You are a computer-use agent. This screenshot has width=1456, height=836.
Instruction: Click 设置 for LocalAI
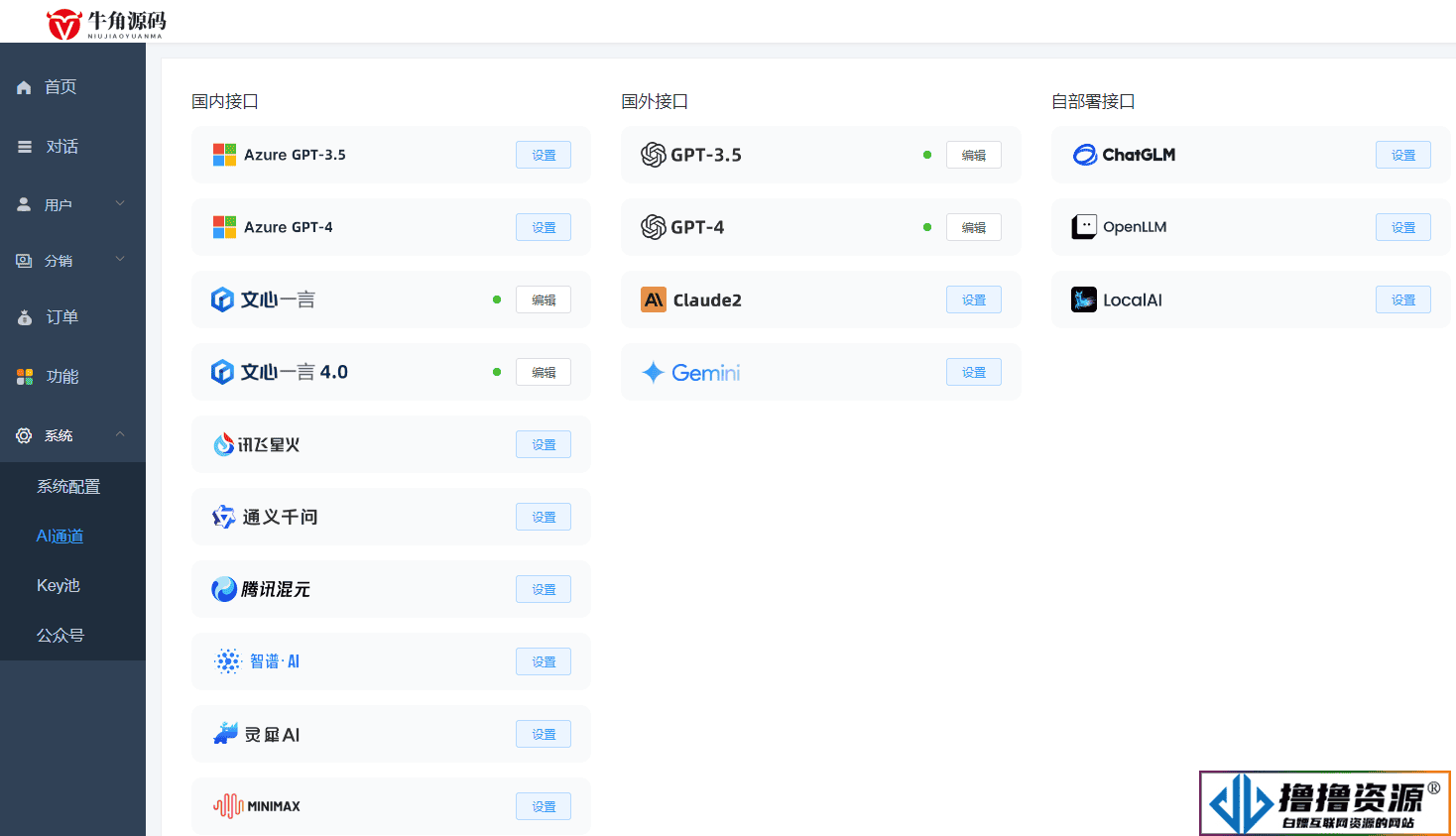coord(1403,299)
